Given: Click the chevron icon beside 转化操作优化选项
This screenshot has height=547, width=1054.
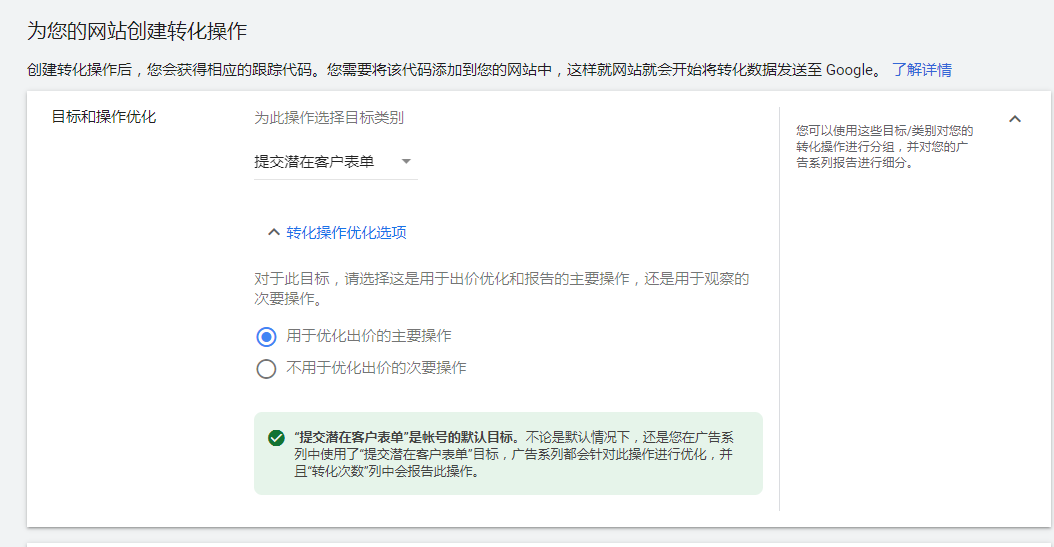Looking at the screenshot, I should click(x=273, y=232).
